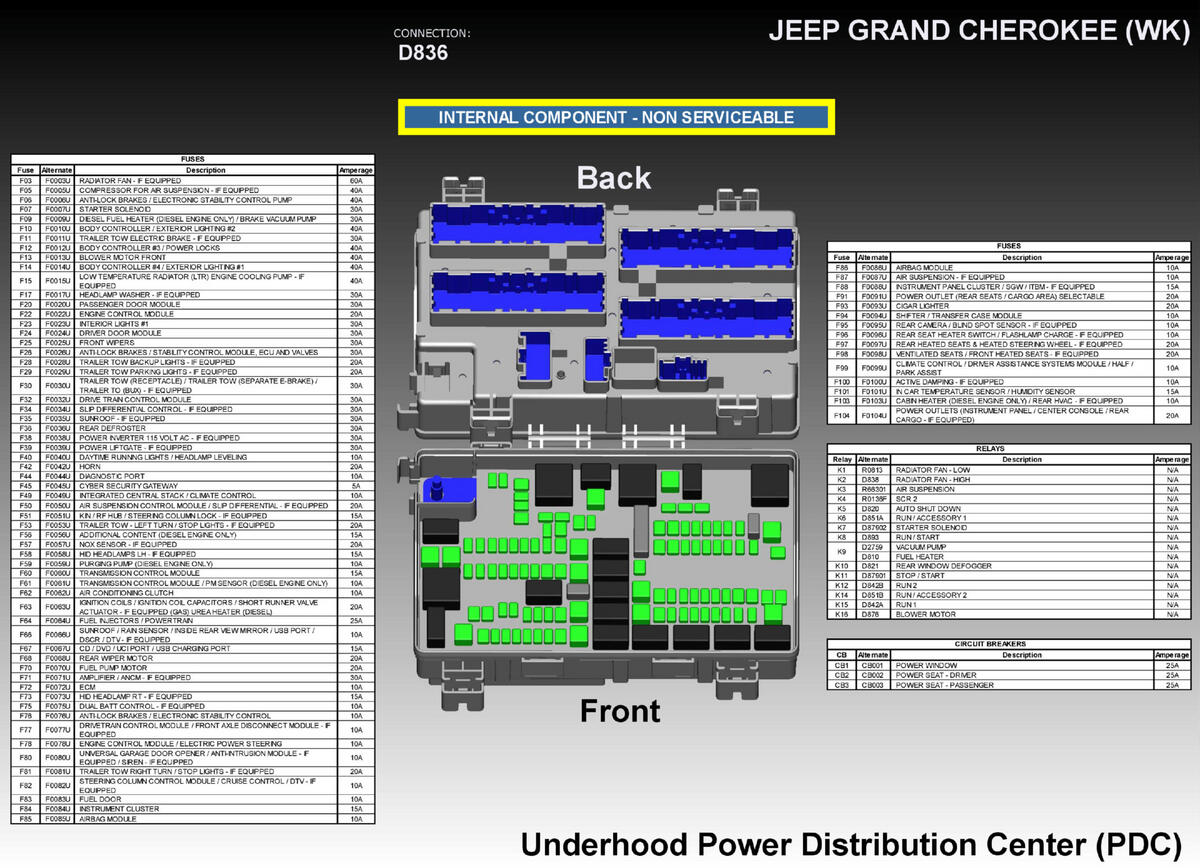Select 'REAR WINDOW DEFOGGER' relay row
This screenshot has width=1200, height=868.
[x=1009, y=566]
